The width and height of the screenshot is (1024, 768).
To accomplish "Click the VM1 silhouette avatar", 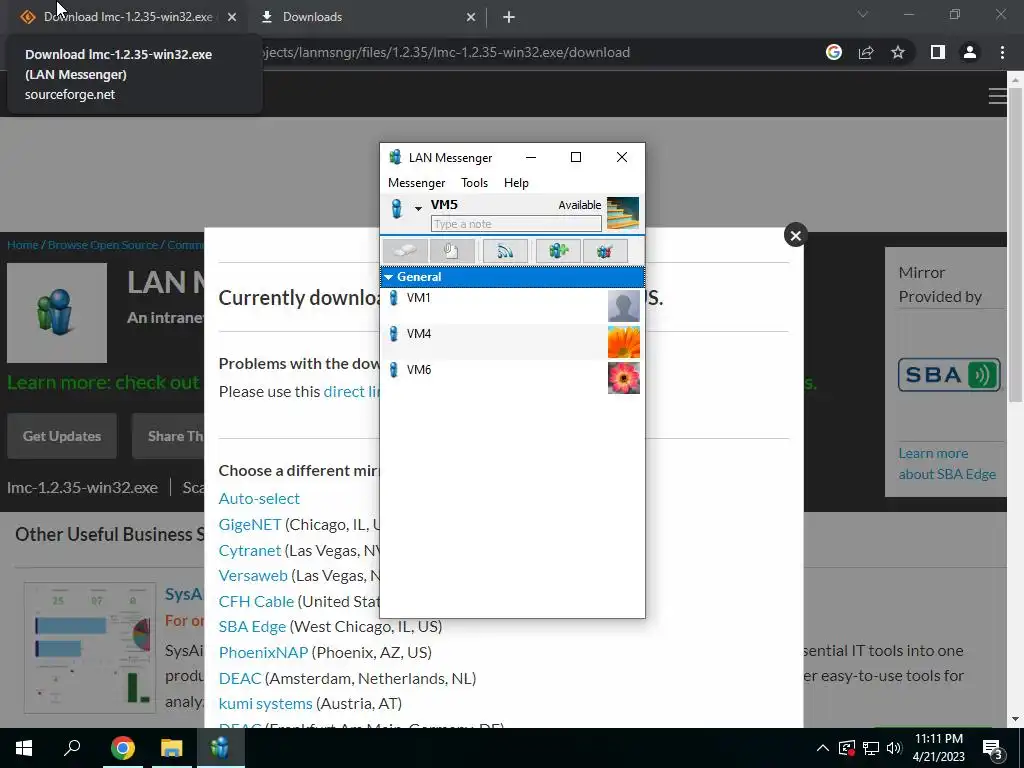I will point(624,306).
